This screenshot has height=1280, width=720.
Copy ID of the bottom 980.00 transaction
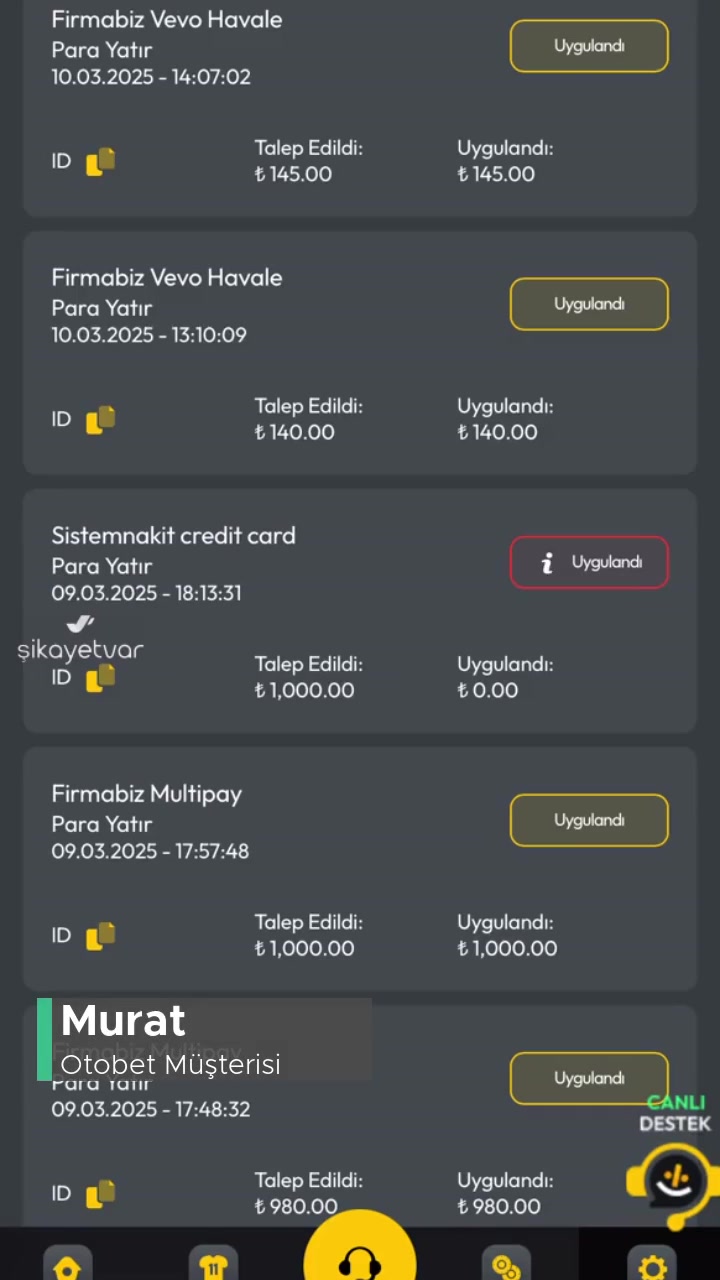100,1193
